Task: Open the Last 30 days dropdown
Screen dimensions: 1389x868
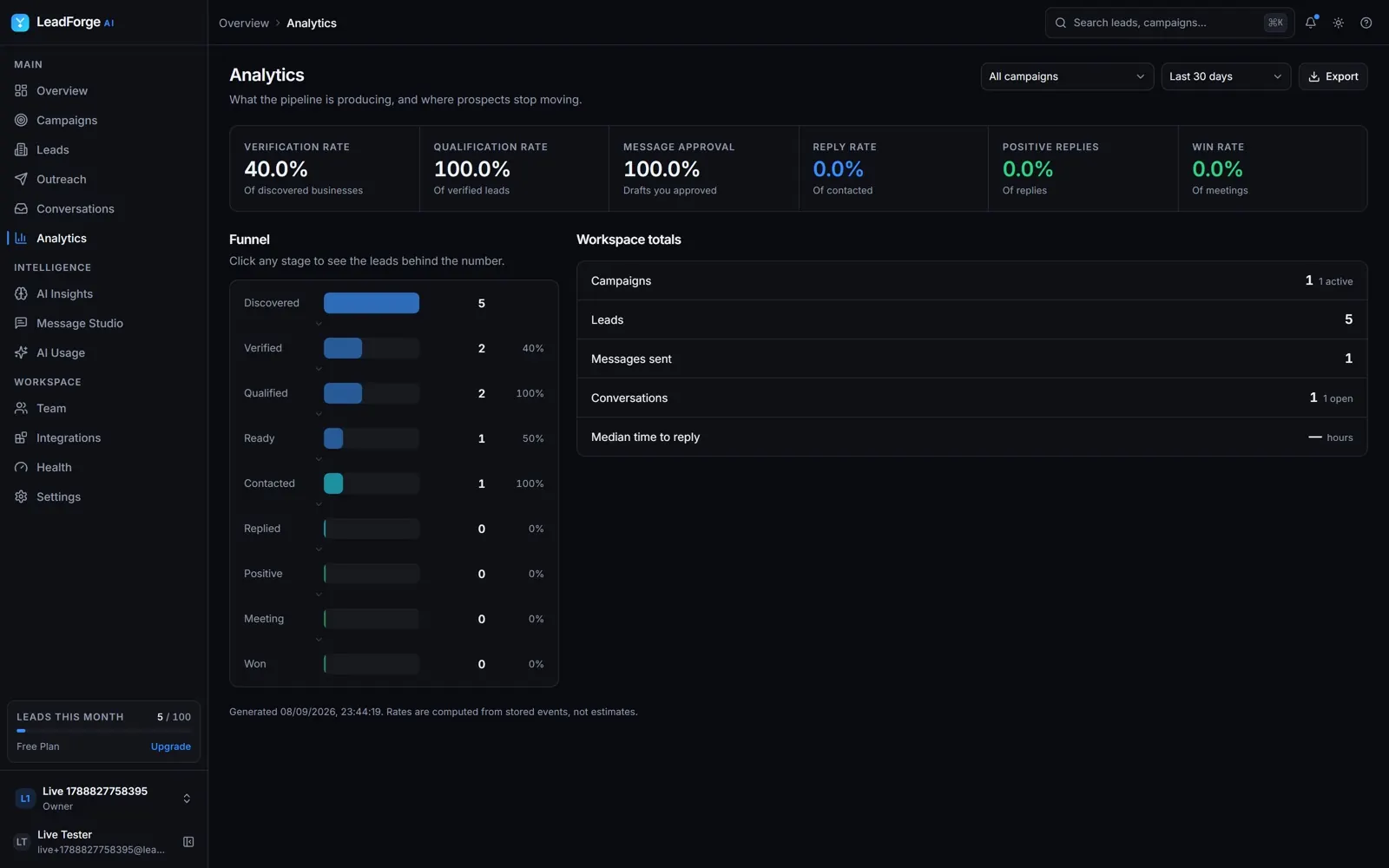Action: tap(1226, 76)
